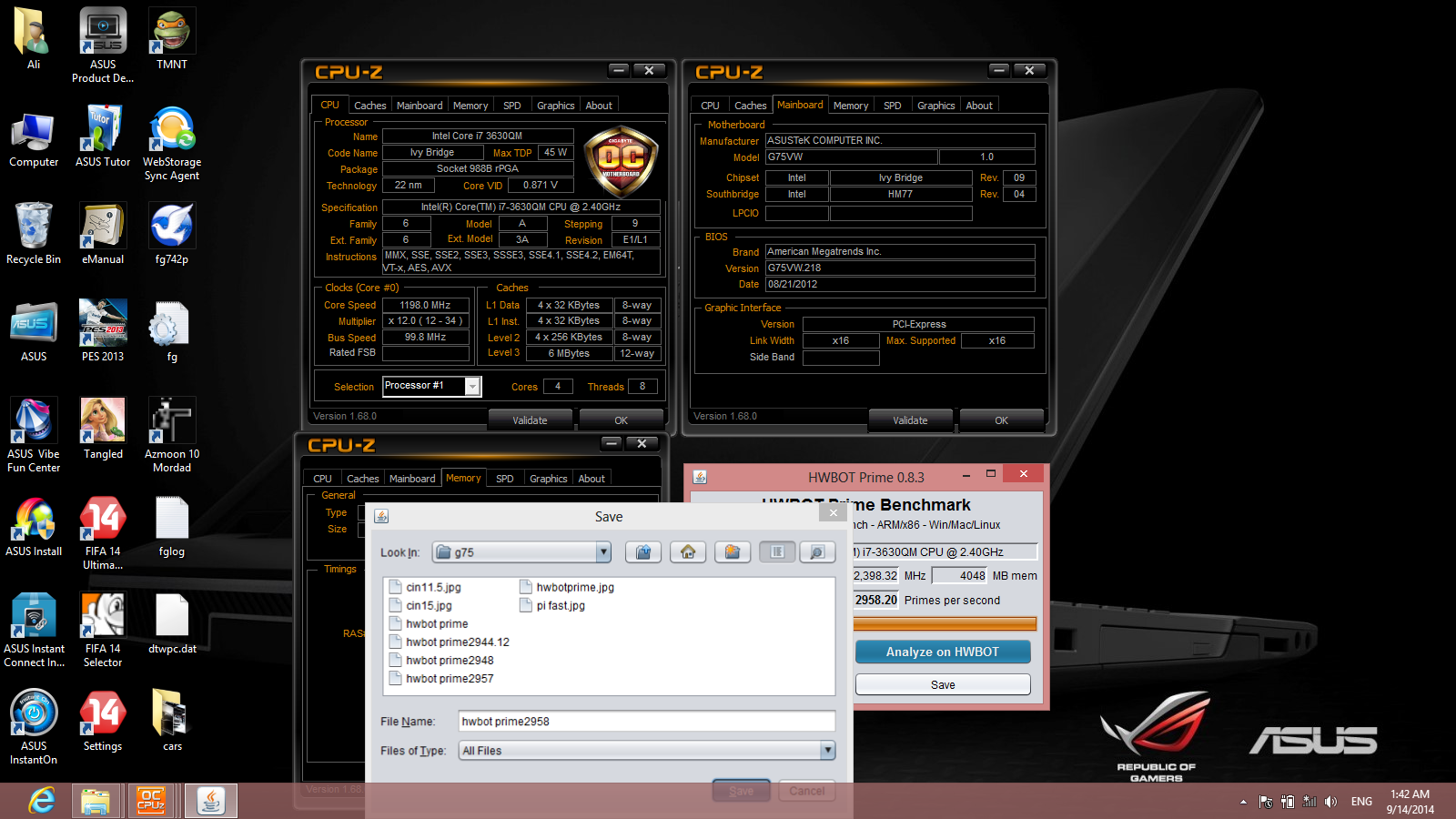Open Tangled desktop icon

[103, 428]
